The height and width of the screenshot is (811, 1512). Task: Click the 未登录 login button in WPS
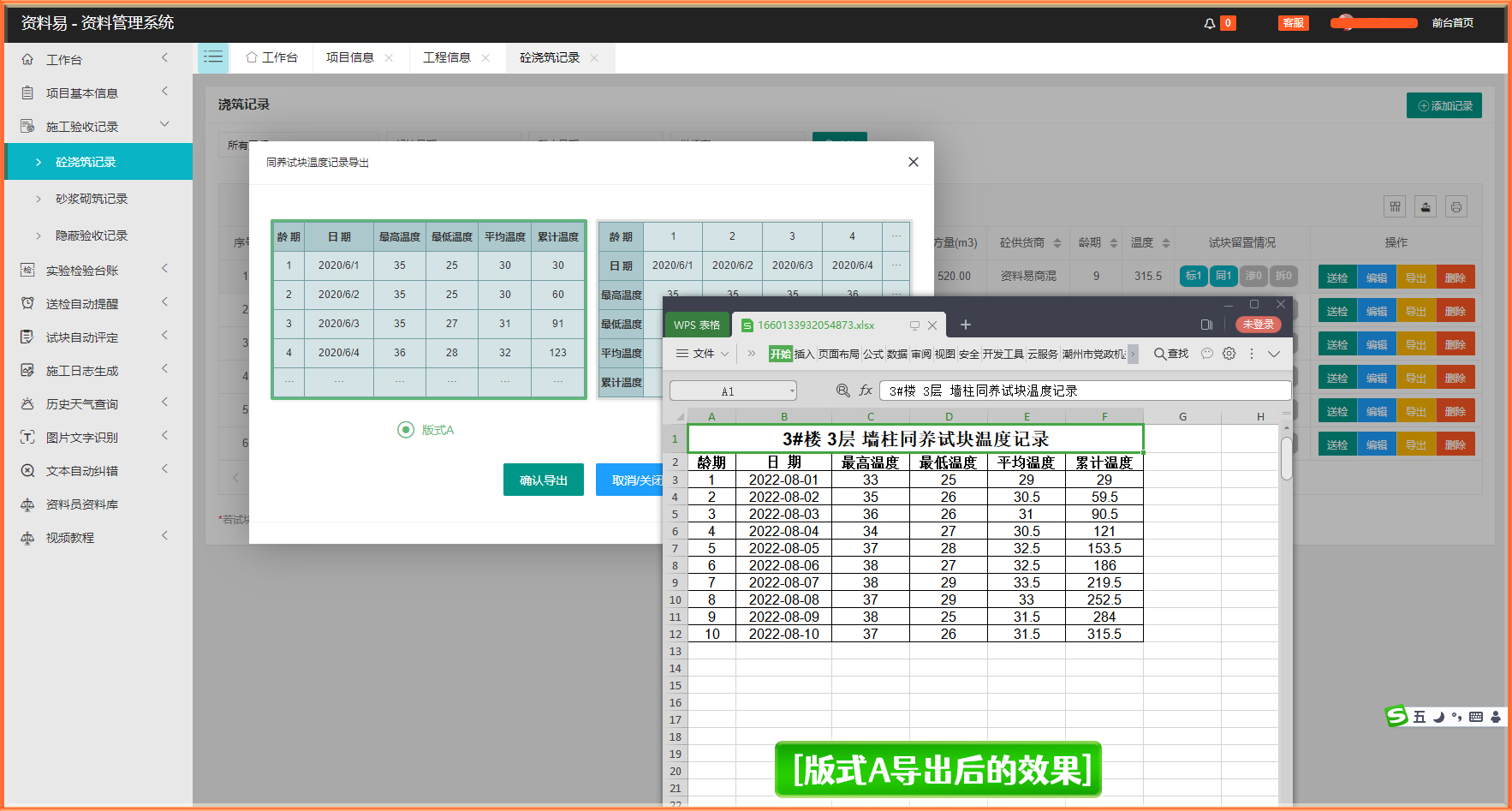(x=1259, y=325)
